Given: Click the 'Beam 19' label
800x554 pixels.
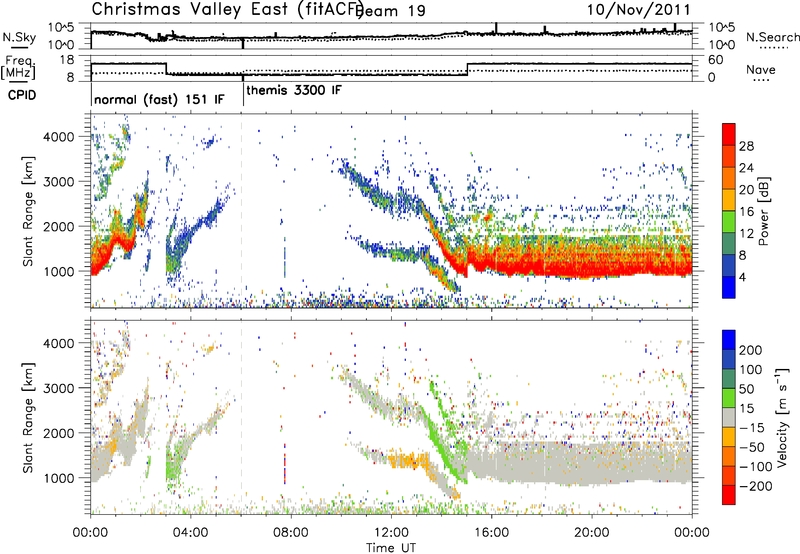Looking at the screenshot, I should pyautogui.click(x=392, y=10).
